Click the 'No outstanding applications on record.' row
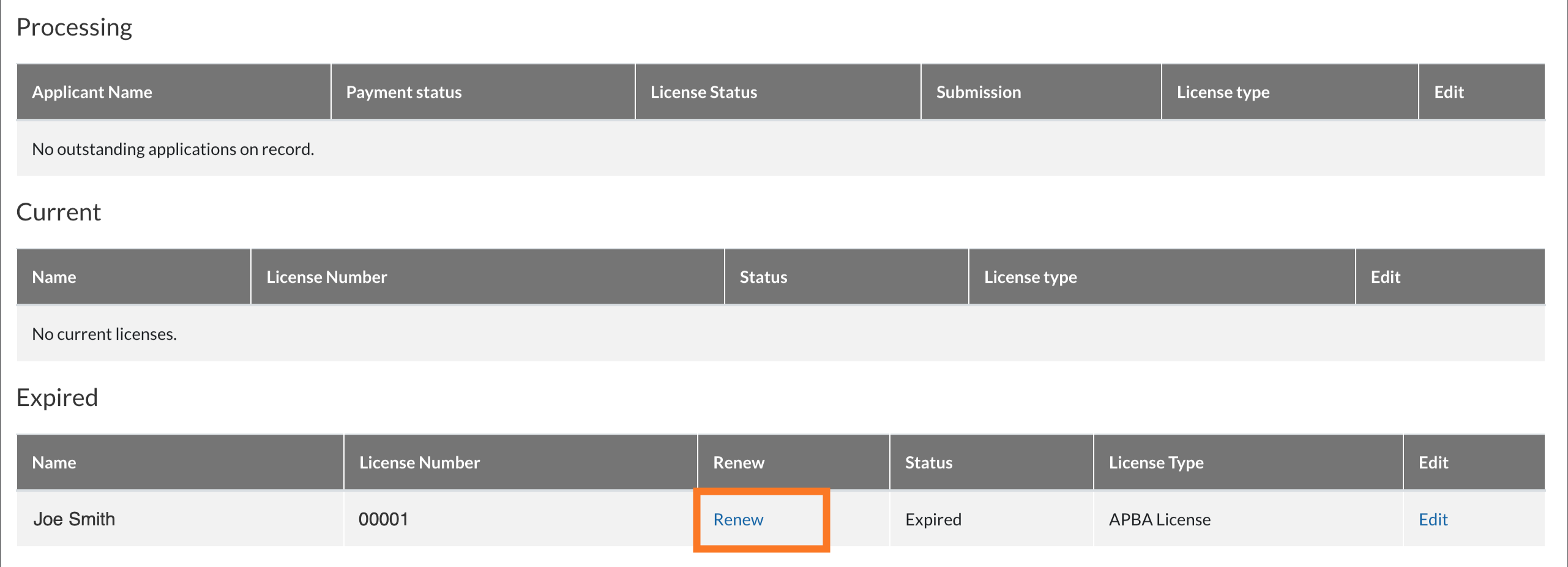This screenshot has width=1568, height=567. (x=173, y=149)
